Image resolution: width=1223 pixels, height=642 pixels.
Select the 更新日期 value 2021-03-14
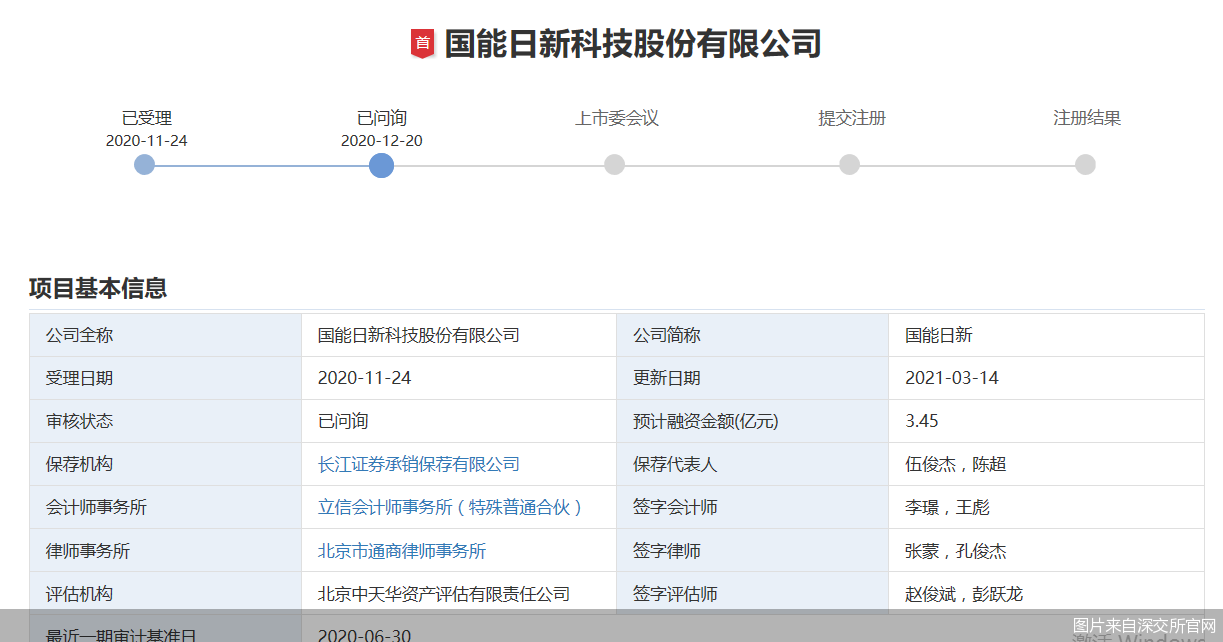pos(952,378)
